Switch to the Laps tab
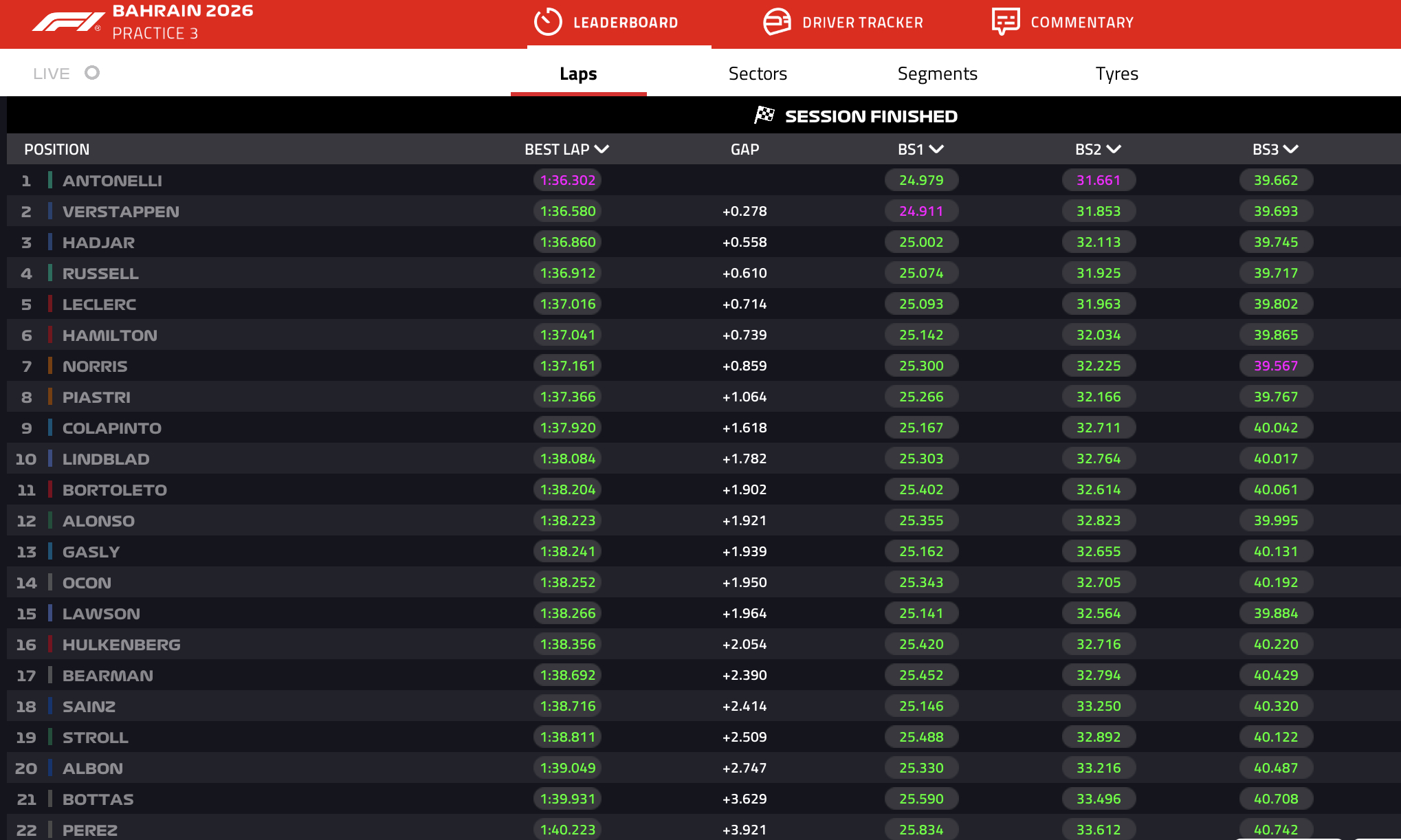 578,74
